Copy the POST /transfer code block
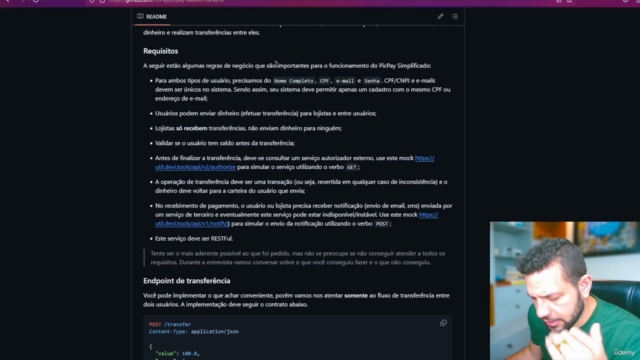Image resolution: width=640 pixels, height=360 pixels. [x=443, y=323]
